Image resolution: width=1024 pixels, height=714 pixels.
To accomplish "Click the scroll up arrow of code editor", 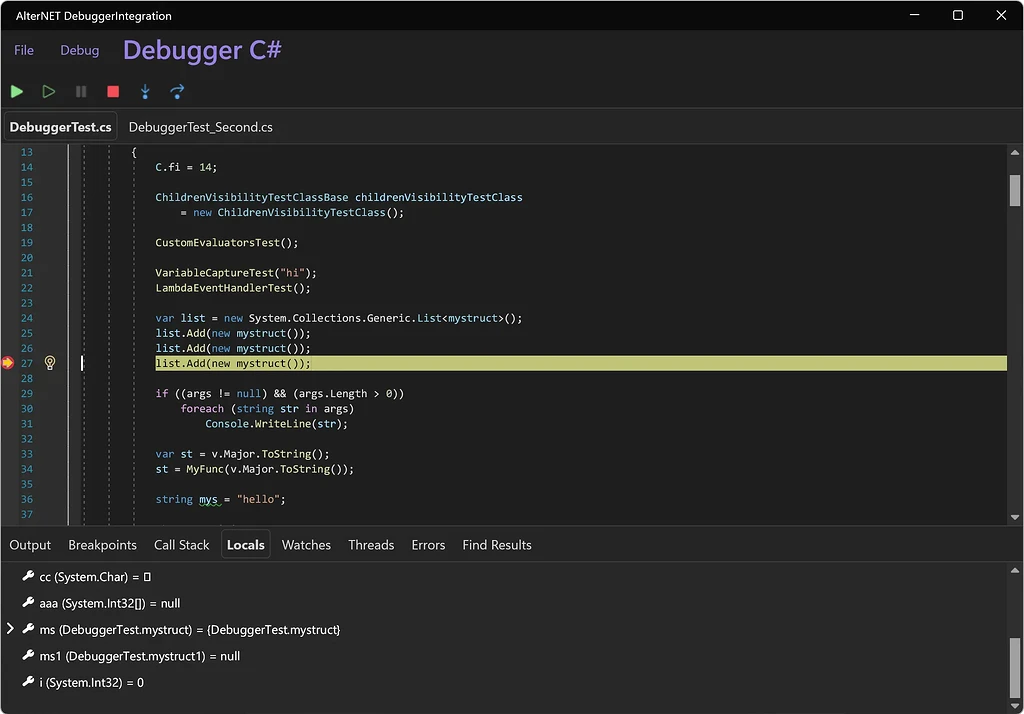I will (x=1014, y=153).
